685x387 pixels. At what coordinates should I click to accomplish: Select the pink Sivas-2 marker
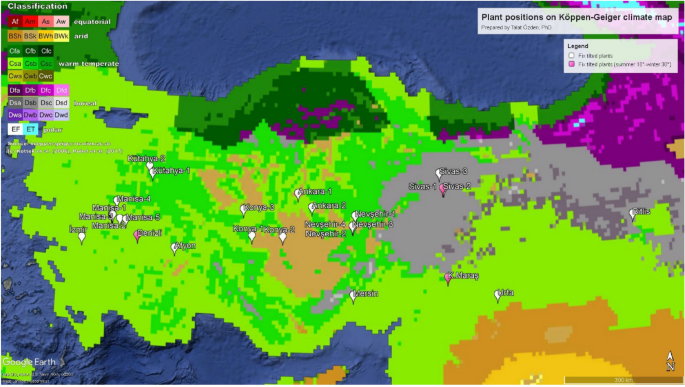pos(443,190)
